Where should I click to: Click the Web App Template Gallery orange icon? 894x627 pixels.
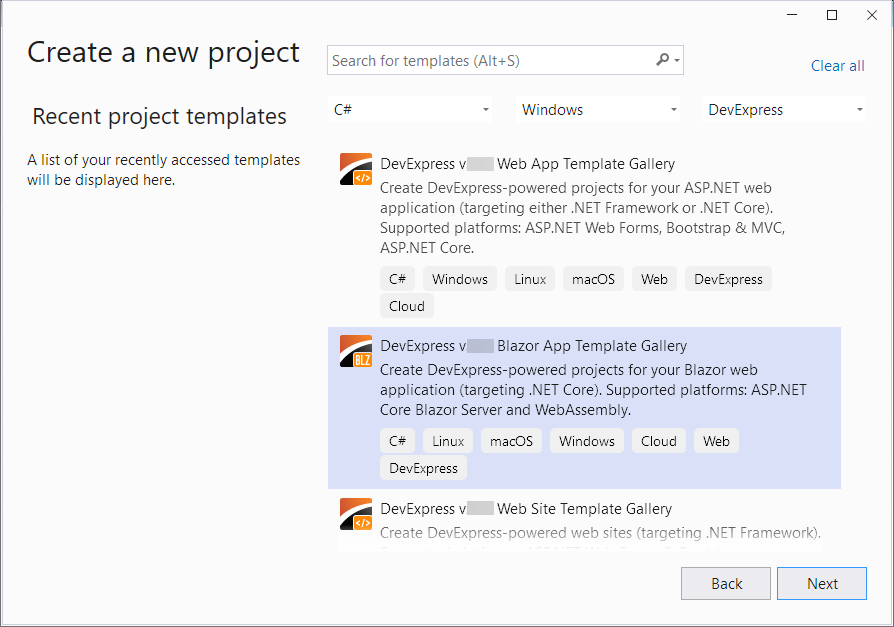(x=355, y=169)
